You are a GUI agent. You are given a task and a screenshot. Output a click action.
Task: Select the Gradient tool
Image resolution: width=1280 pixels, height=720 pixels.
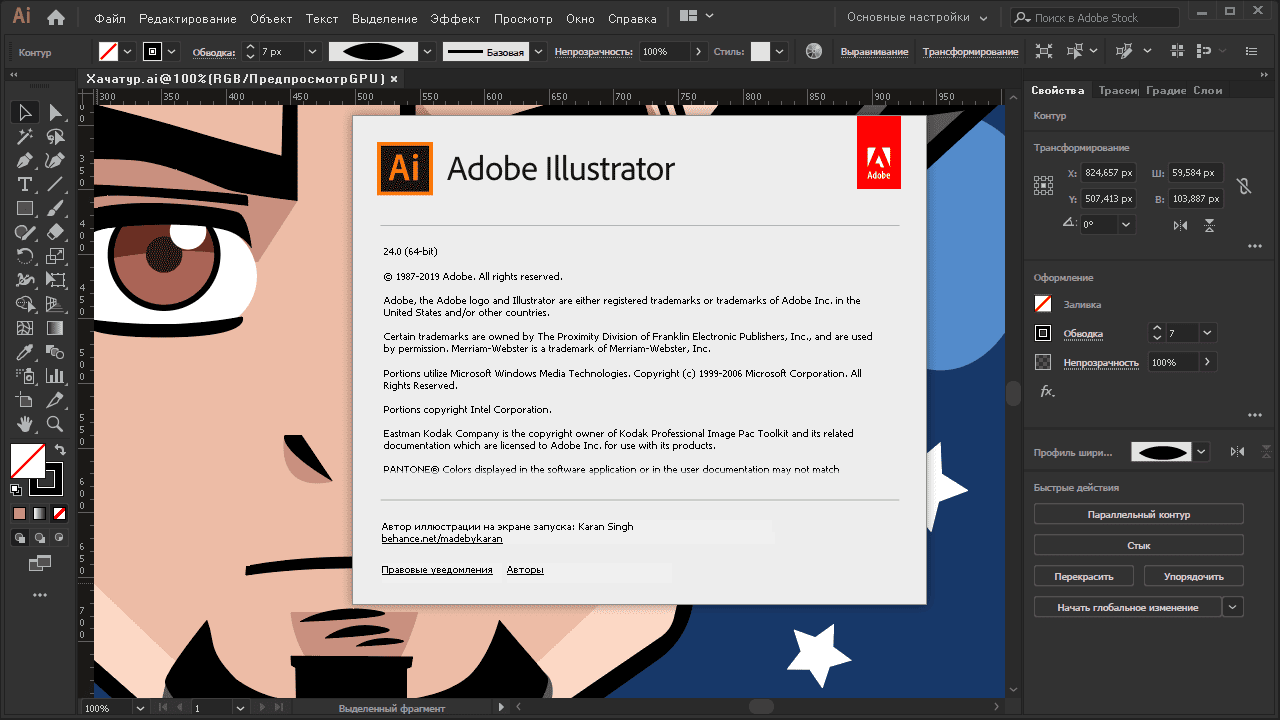pos(56,328)
